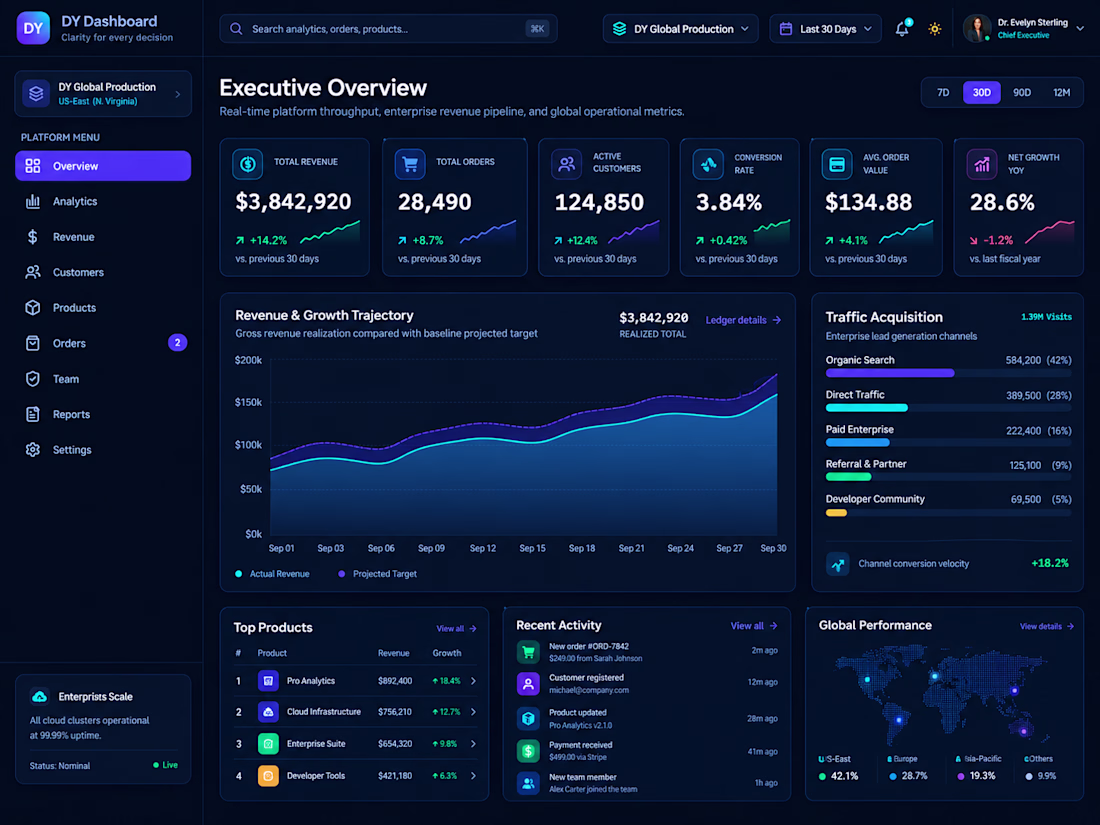Viewport: 1100px width, 825px height.
Task: Click the New order cart icon
Action: 528,652
